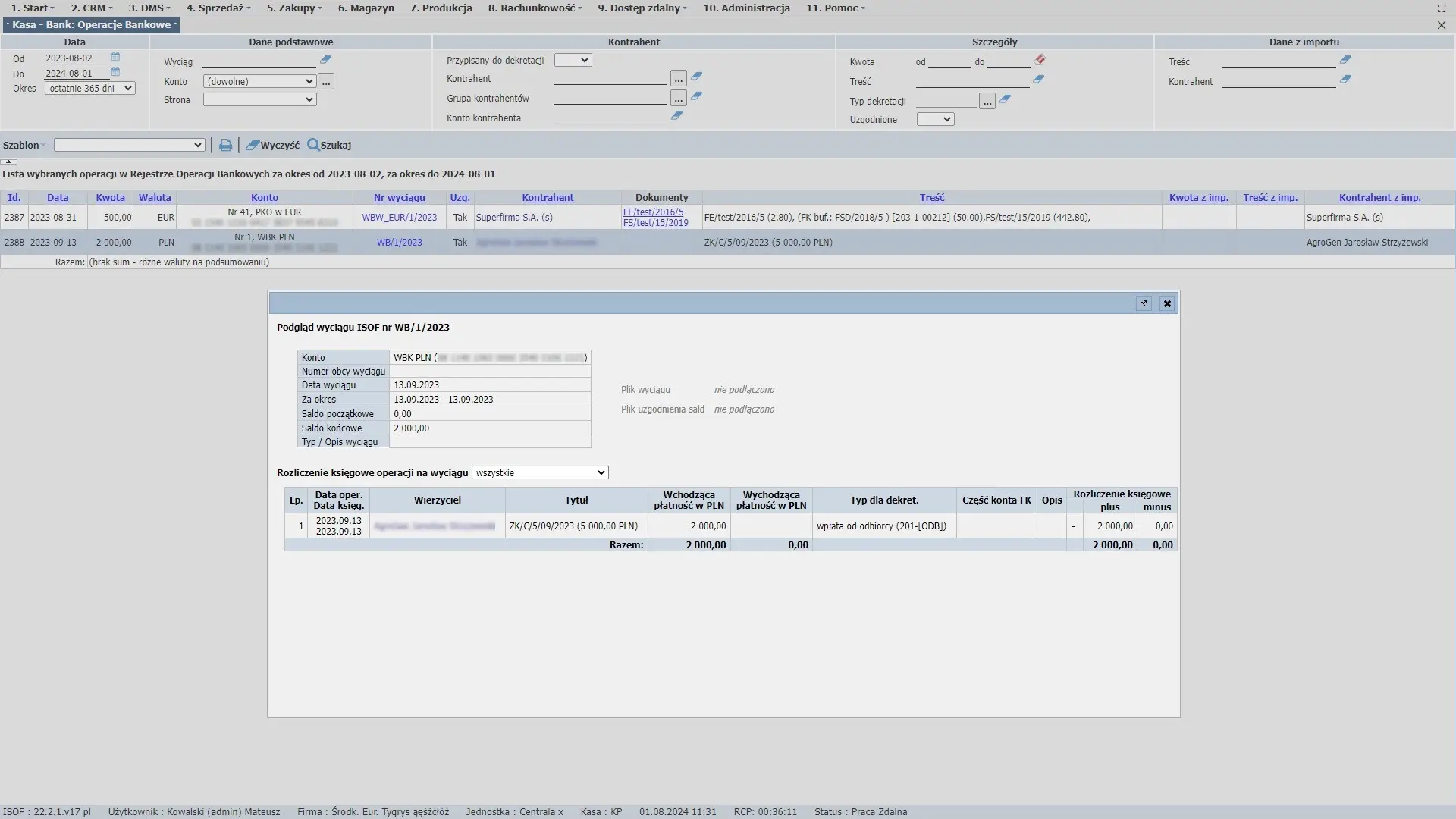Clear the import Treść field eraser icon
This screenshot has height=819, width=1456.
coord(1345,60)
